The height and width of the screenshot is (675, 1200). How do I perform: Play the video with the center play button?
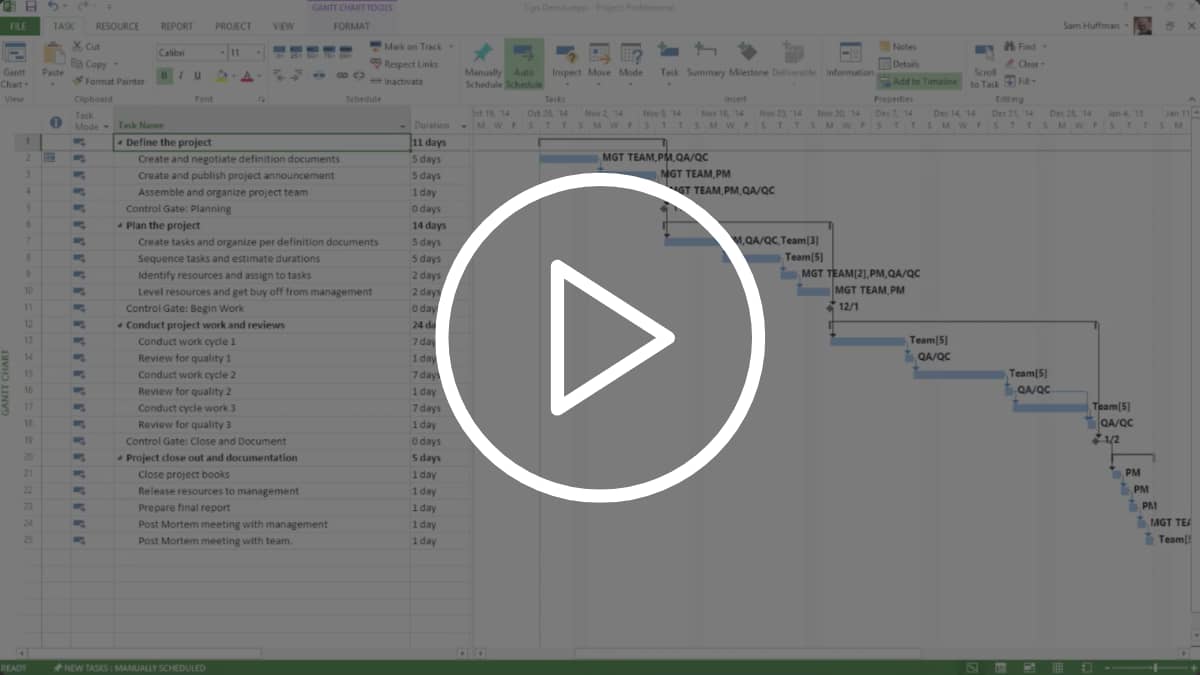coord(600,338)
